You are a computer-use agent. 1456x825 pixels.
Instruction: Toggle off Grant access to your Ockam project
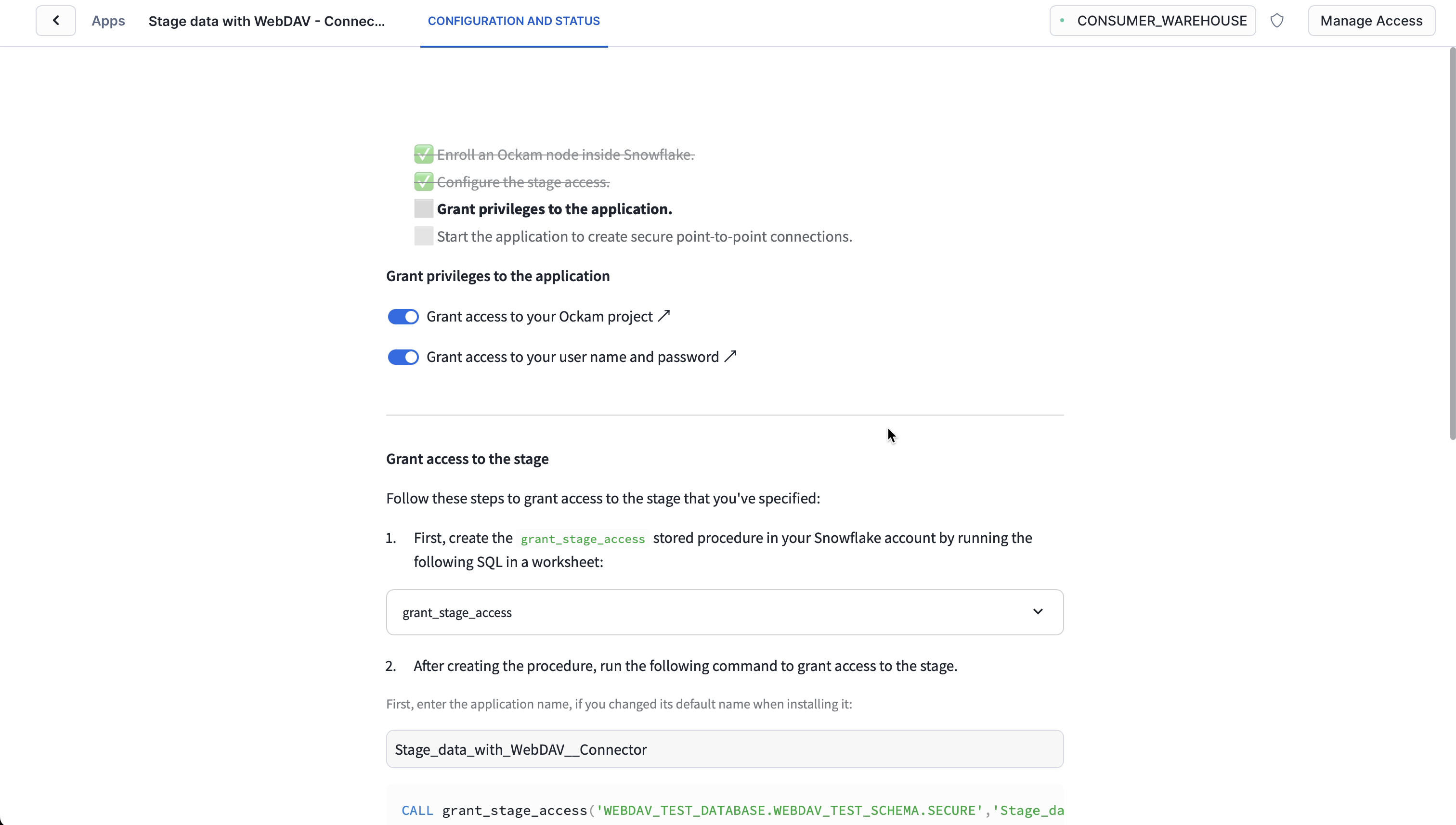coord(403,317)
